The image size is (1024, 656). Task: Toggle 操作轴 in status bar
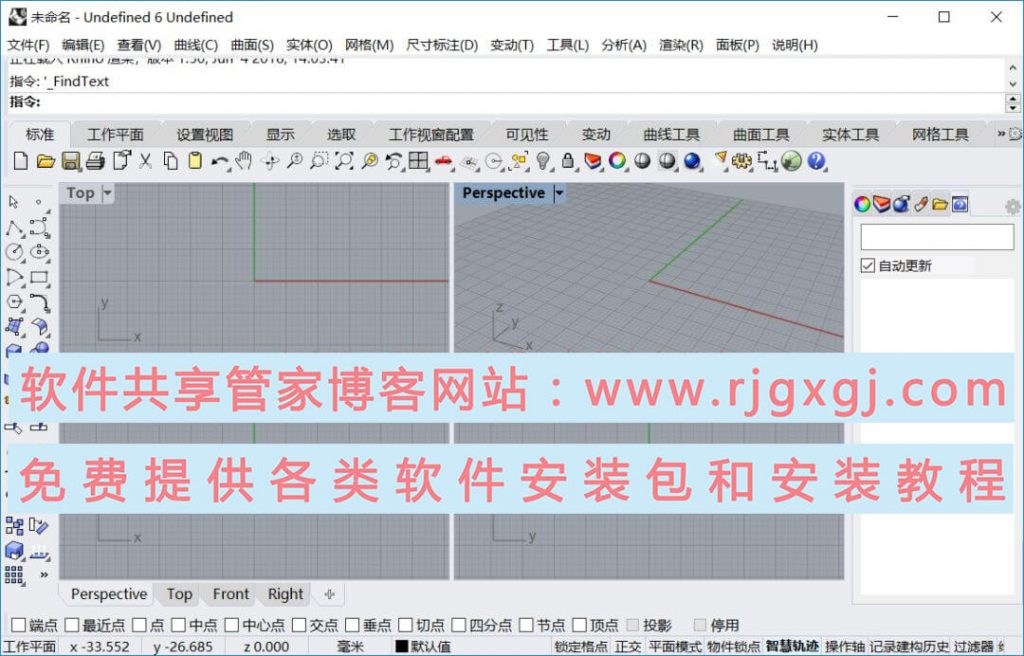point(844,647)
